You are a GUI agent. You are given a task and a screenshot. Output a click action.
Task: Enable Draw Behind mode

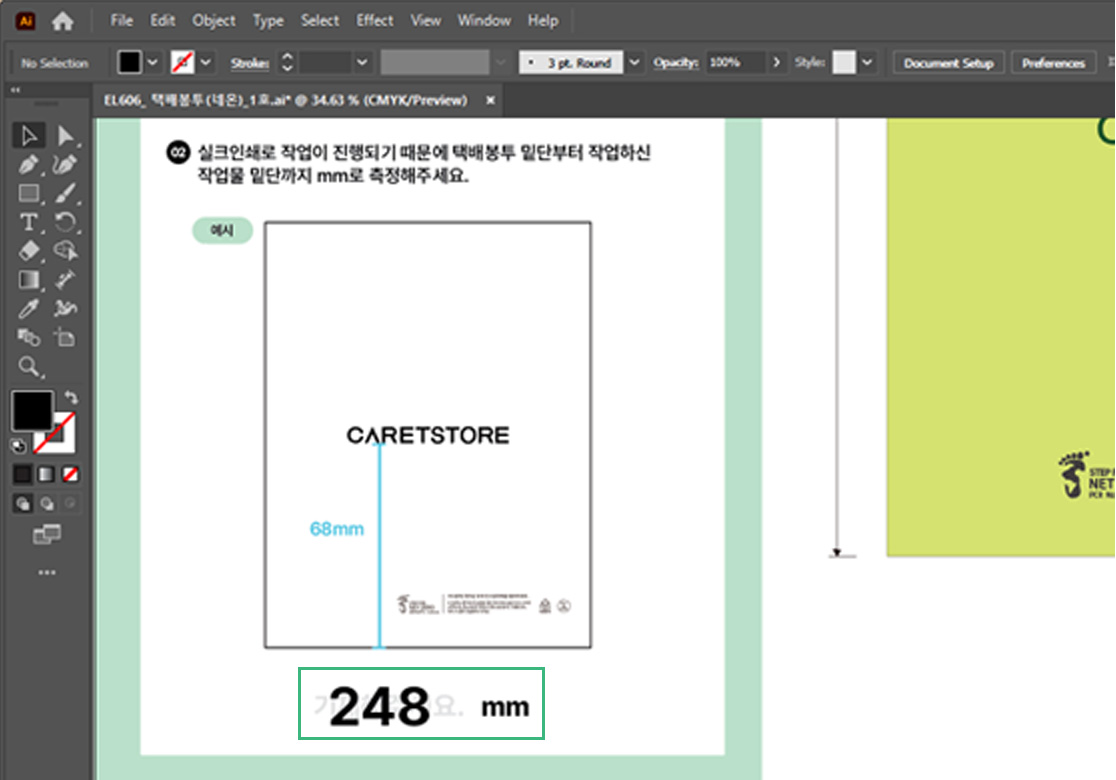(47, 504)
